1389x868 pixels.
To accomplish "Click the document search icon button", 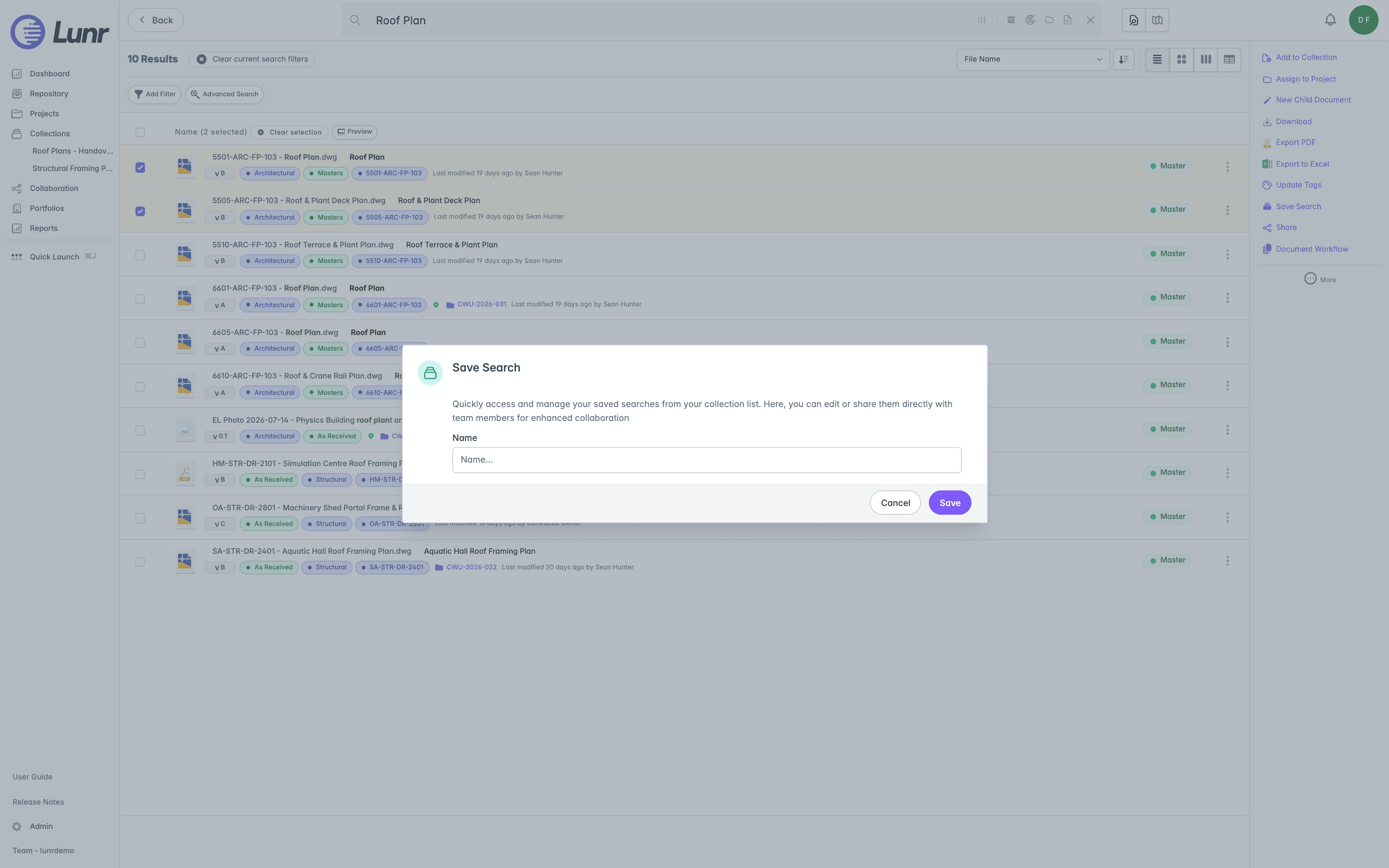I will click(x=1134, y=20).
